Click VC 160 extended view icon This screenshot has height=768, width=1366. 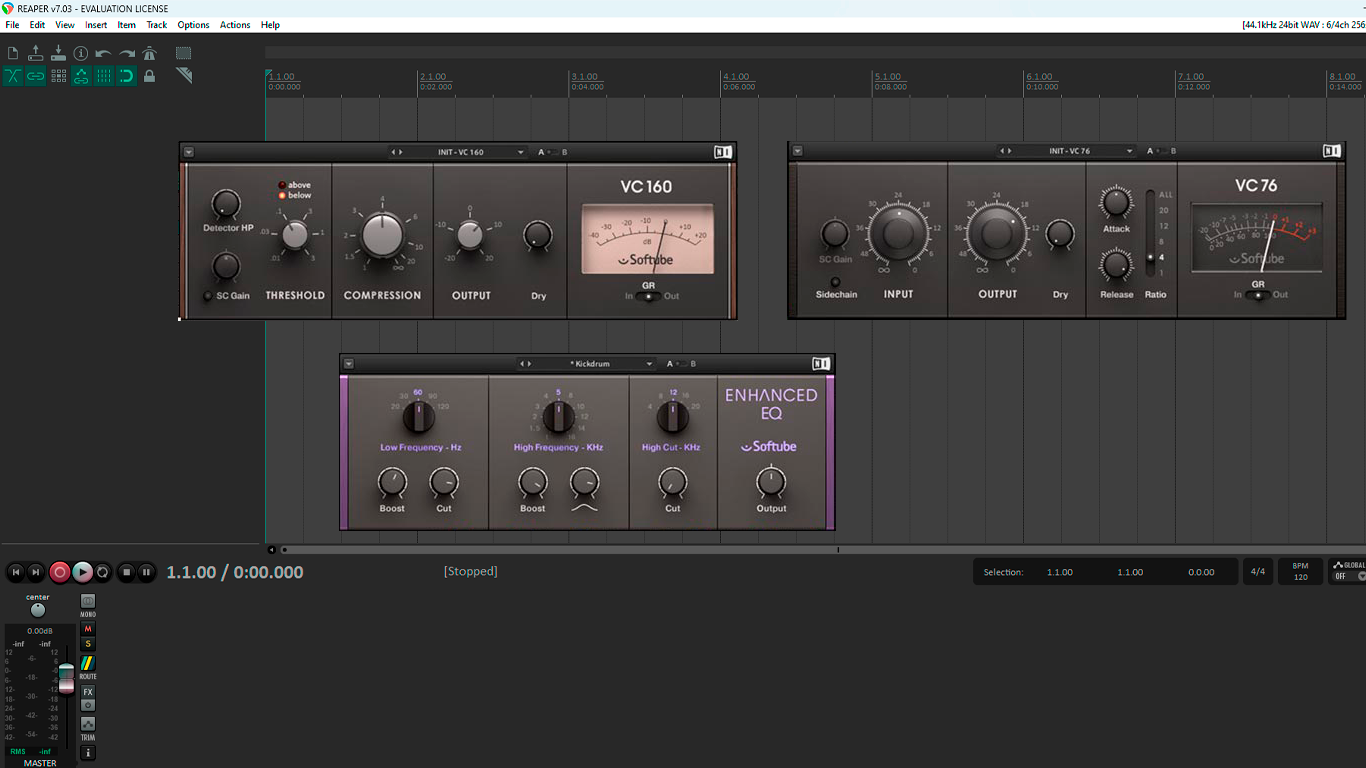(723, 152)
